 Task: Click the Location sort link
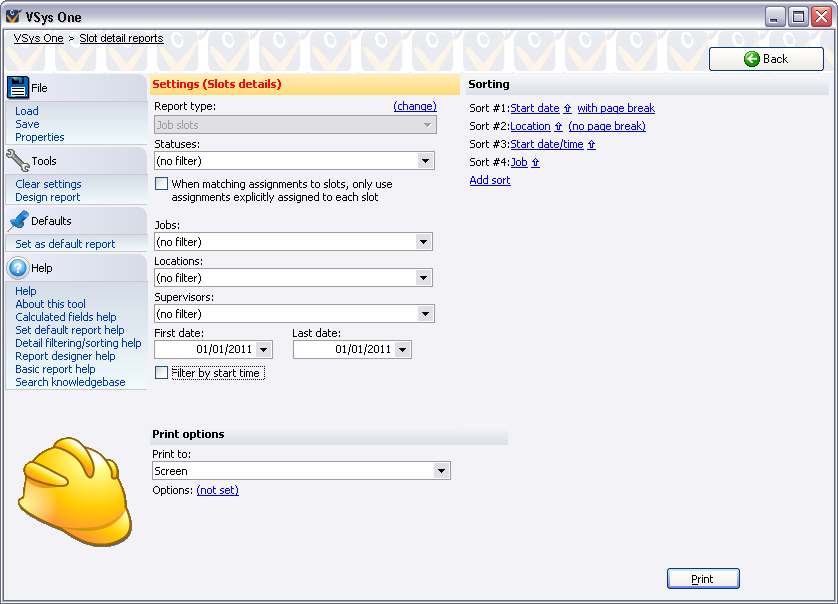(530, 126)
